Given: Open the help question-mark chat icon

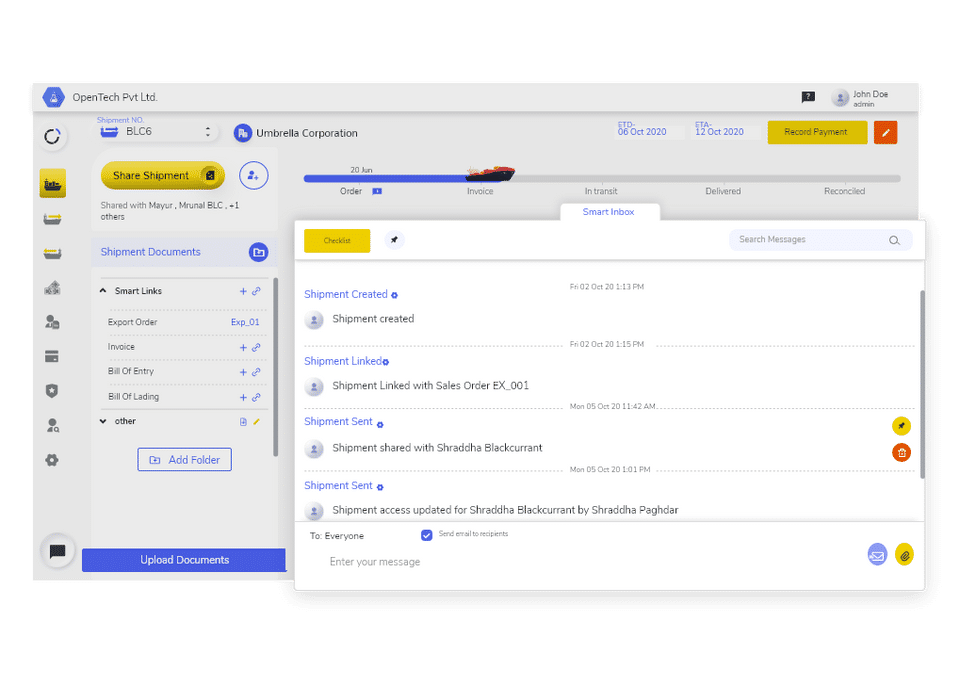Looking at the screenshot, I should point(808,97).
